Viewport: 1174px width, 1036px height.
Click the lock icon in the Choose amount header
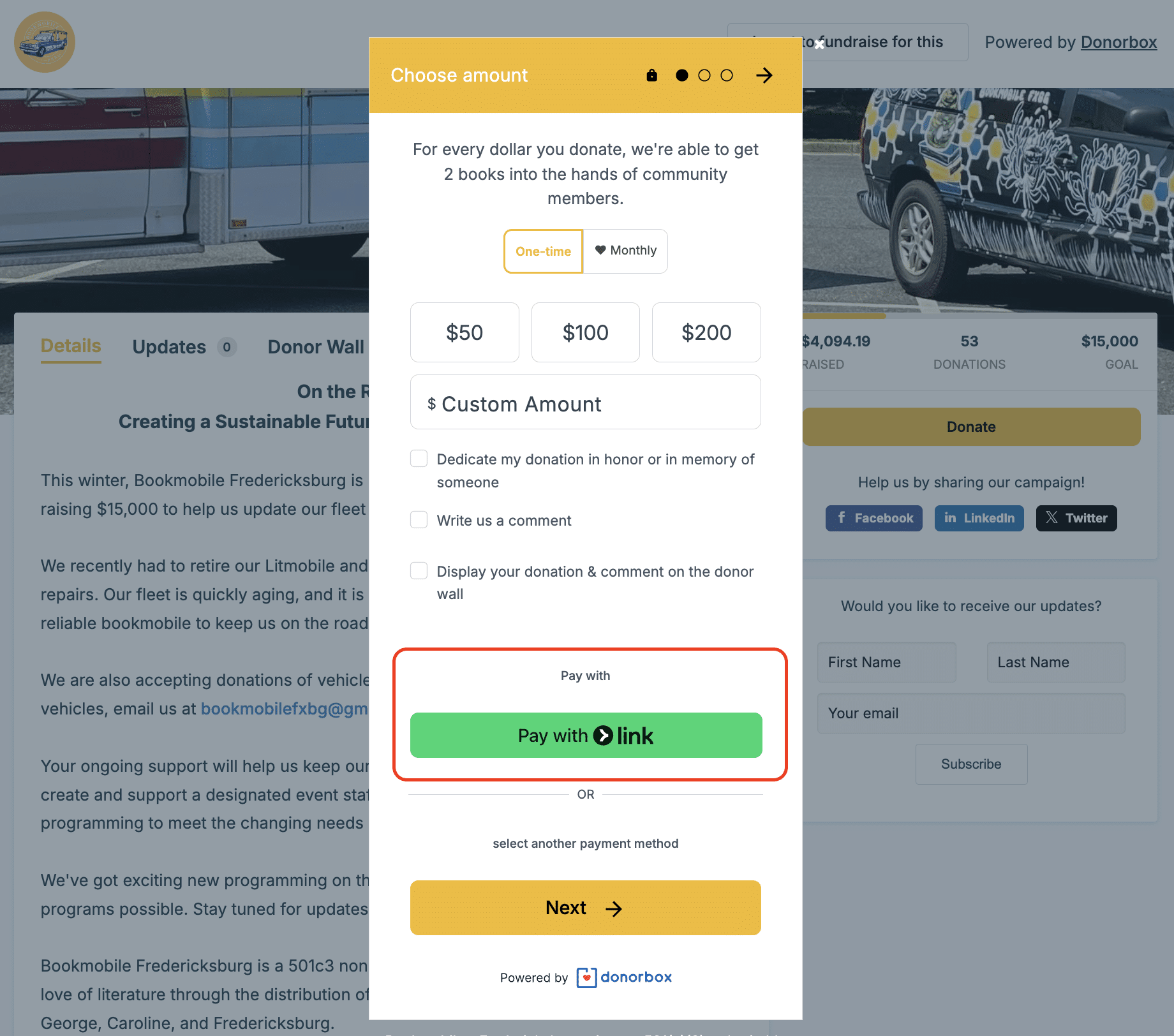pyautogui.click(x=651, y=75)
